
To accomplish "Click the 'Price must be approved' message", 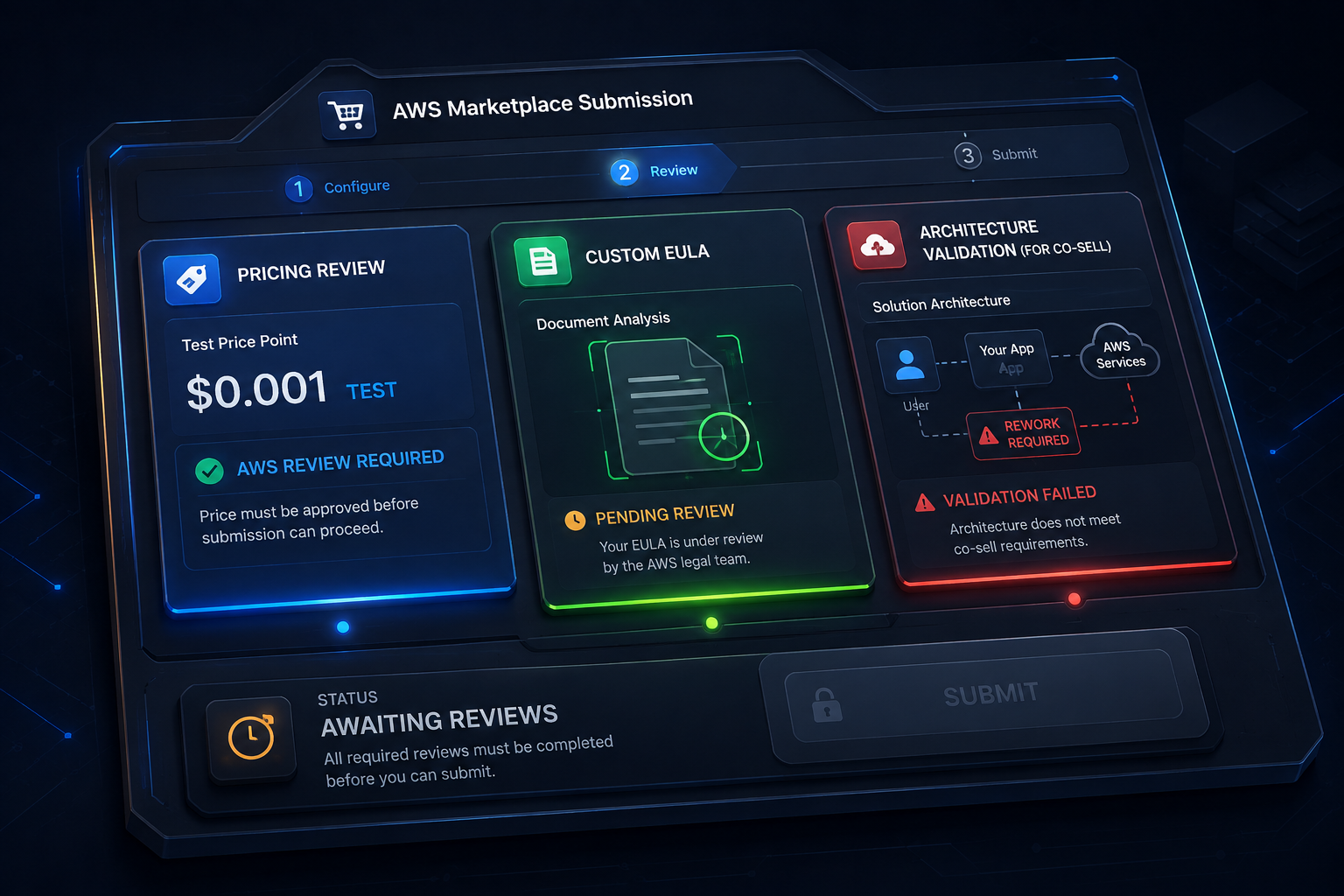I will 309,521.
